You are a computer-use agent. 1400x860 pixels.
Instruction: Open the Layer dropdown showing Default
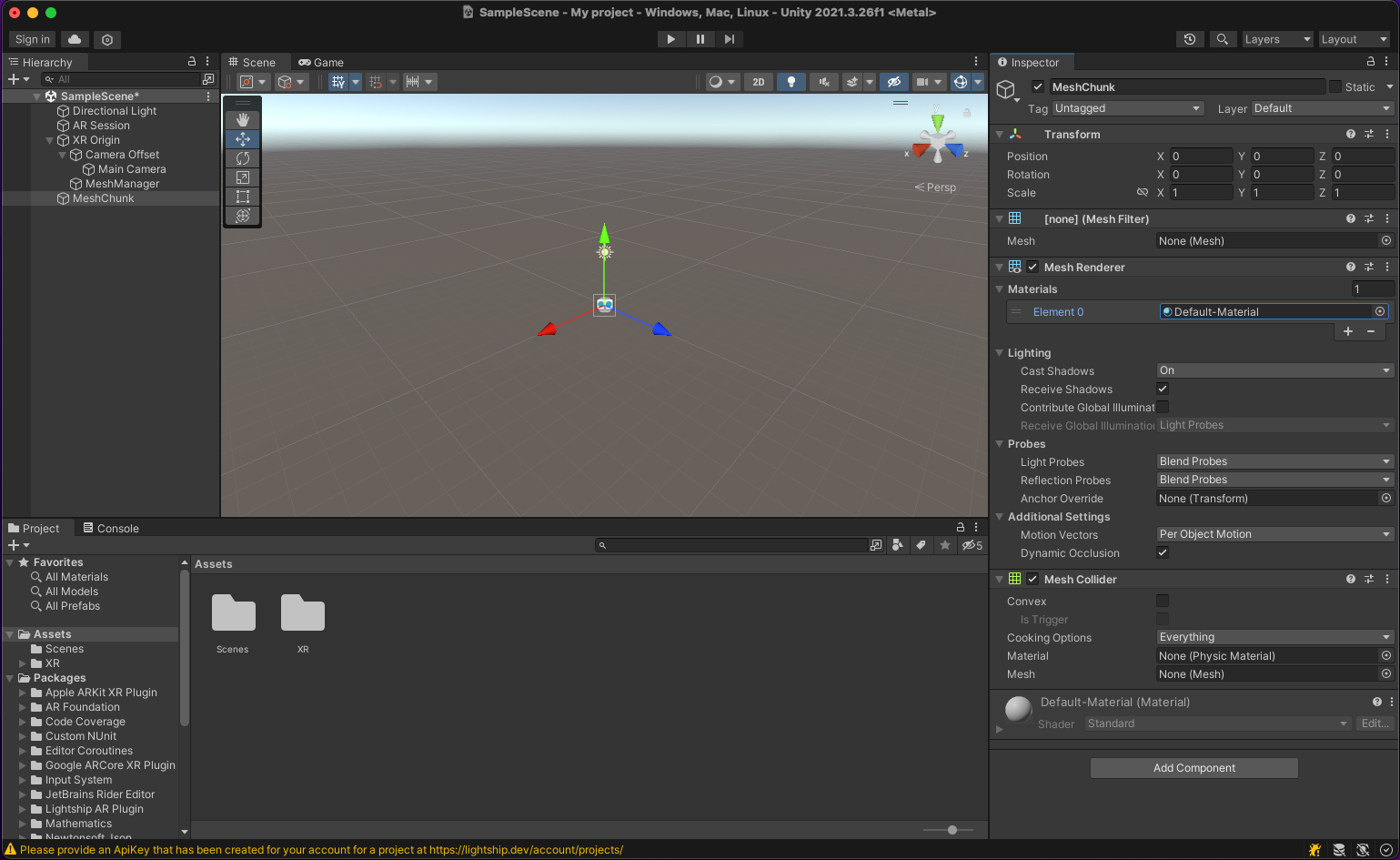[x=1323, y=108]
